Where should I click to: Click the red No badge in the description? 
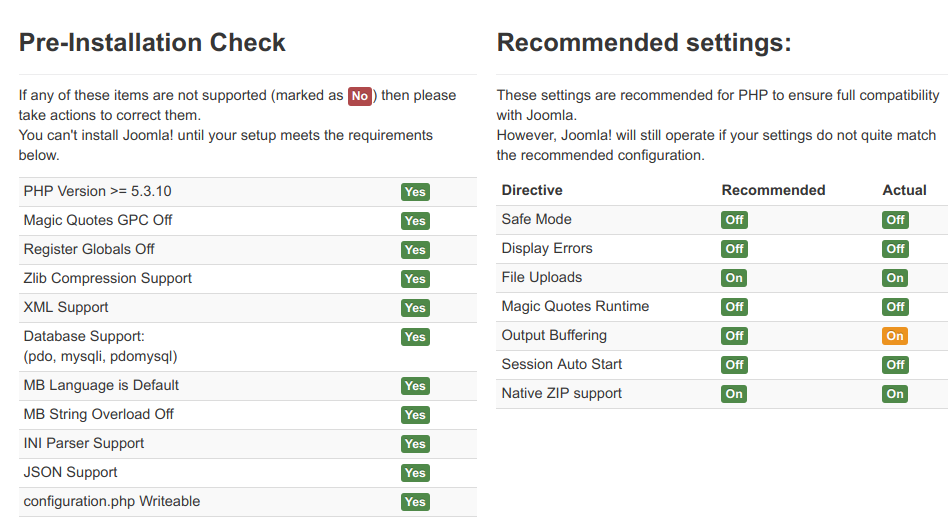click(x=360, y=97)
